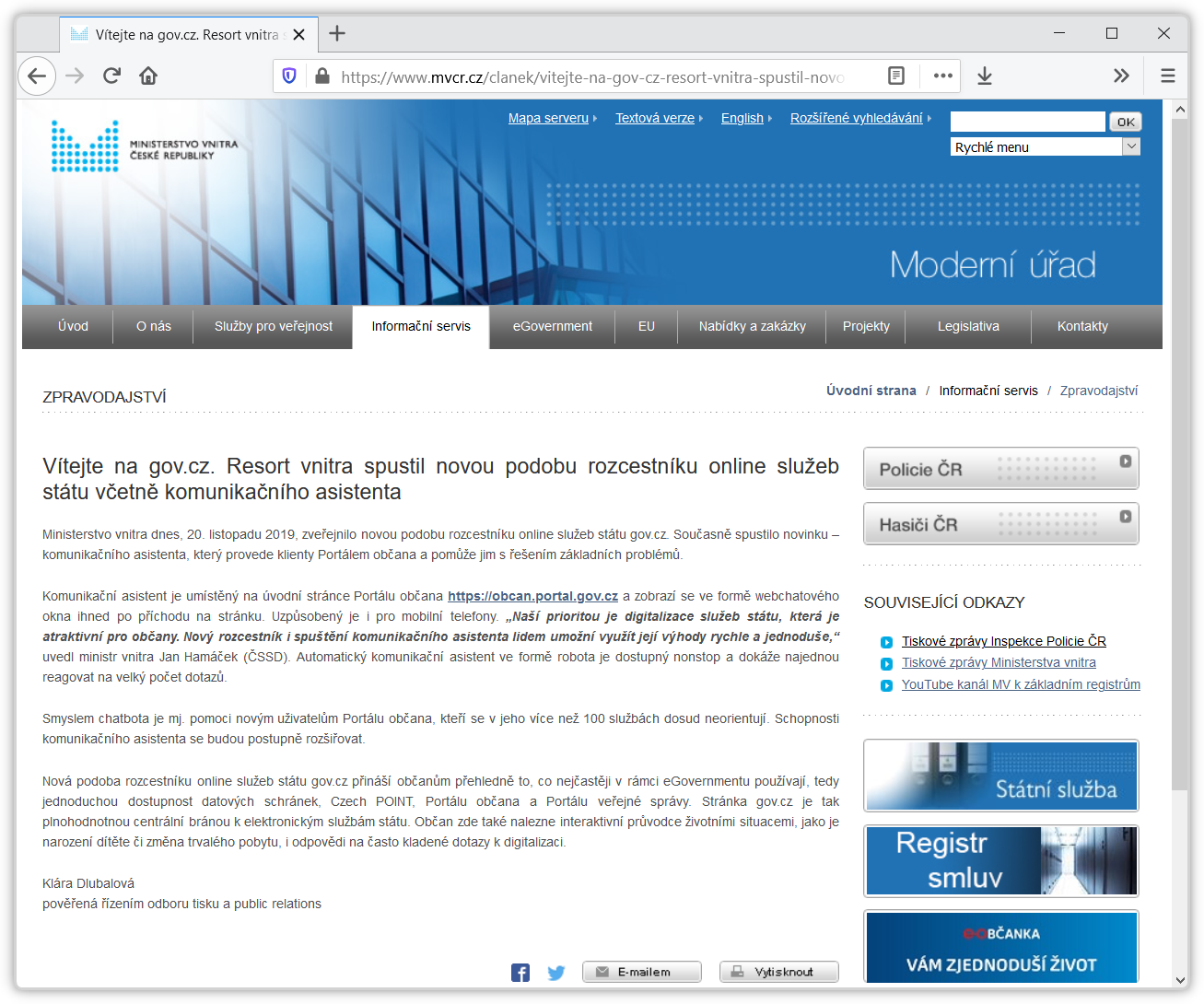The image size is (1204, 1004).
Task: Send the article by E-mailem
Action: click(x=642, y=972)
